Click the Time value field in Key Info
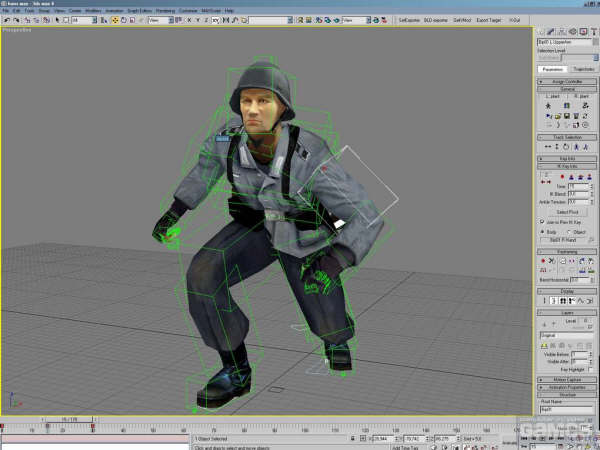Viewport: 600px width, 450px height. click(578, 186)
